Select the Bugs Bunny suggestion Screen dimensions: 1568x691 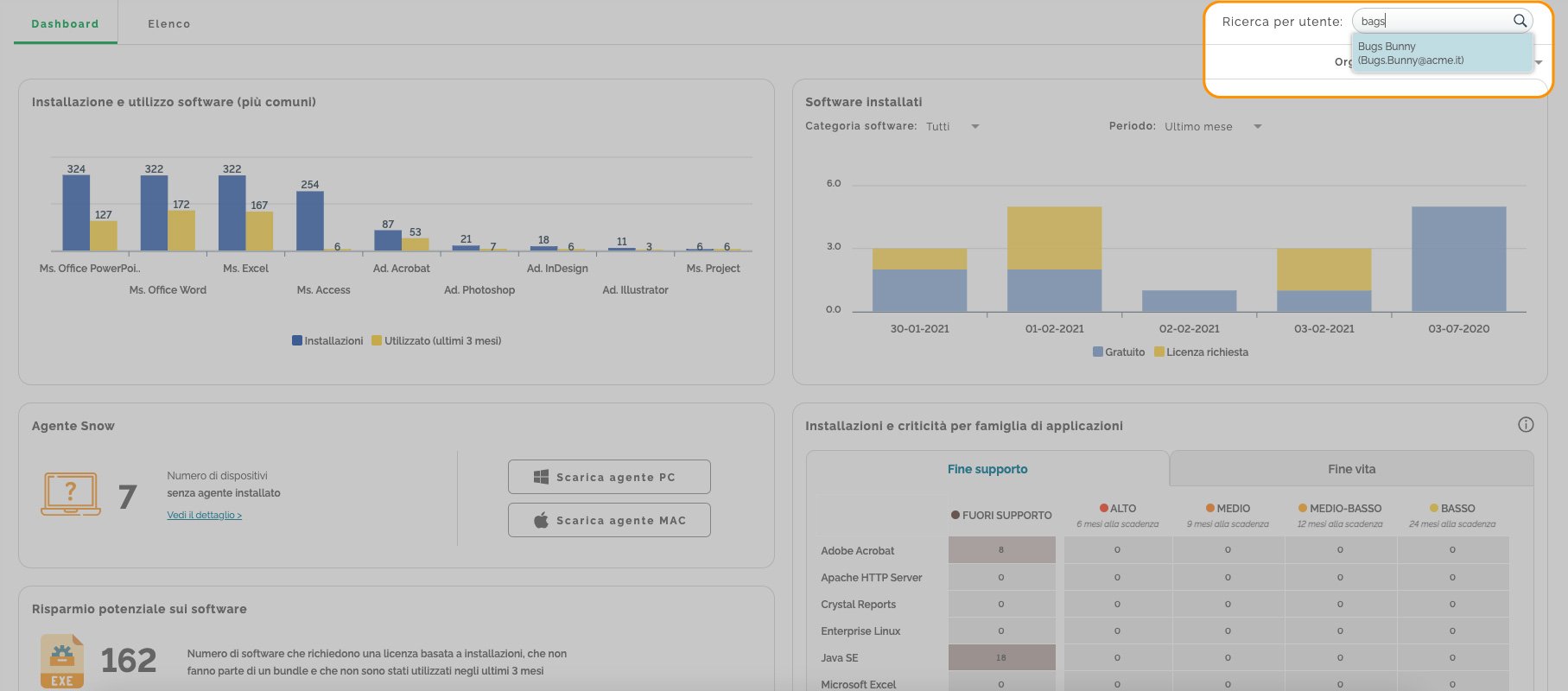(x=1441, y=54)
